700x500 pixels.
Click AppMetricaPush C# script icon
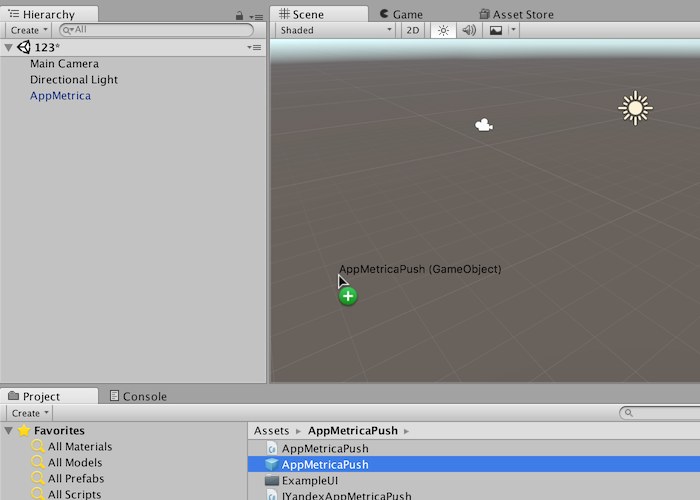[272, 448]
